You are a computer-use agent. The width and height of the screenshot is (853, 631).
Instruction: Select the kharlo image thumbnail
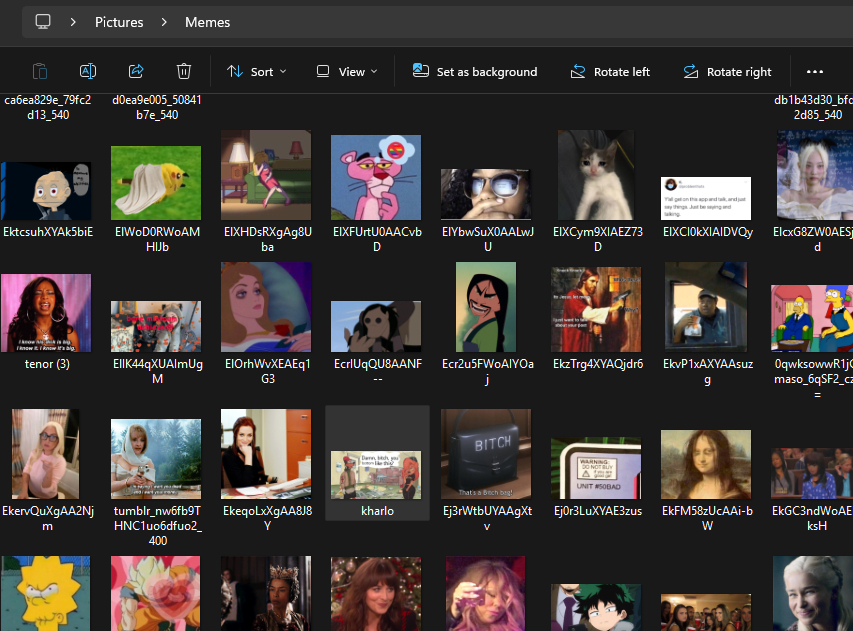[x=377, y=474]
